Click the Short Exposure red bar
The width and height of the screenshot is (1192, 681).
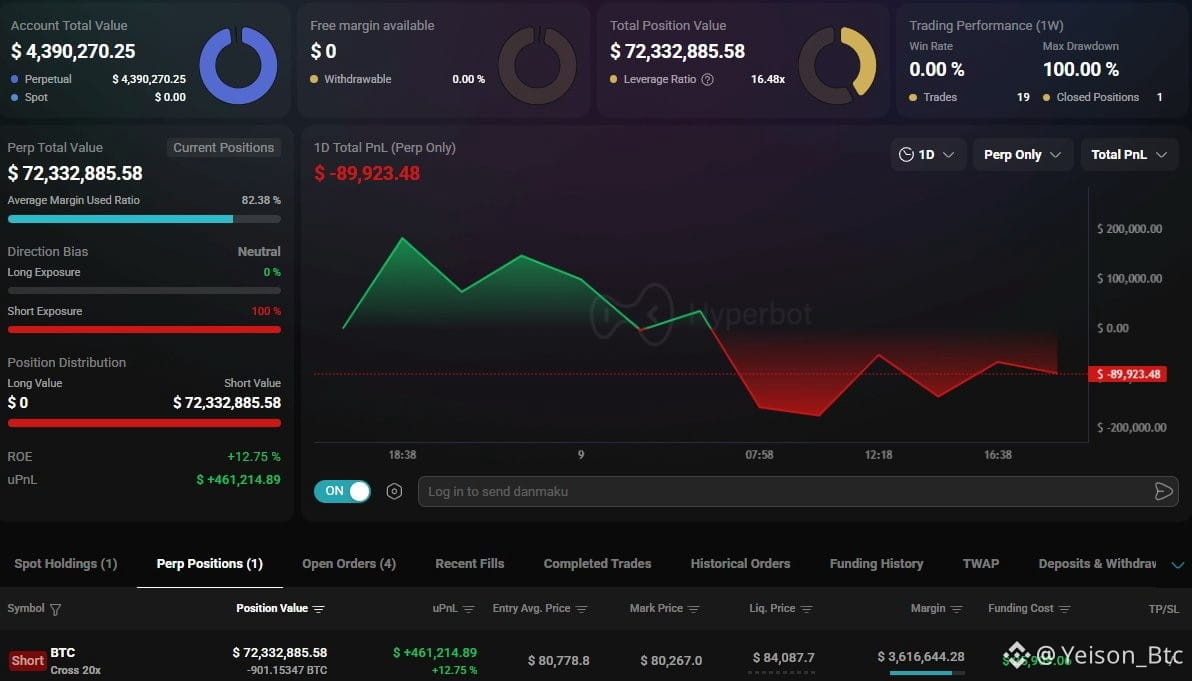pos(144,329)
